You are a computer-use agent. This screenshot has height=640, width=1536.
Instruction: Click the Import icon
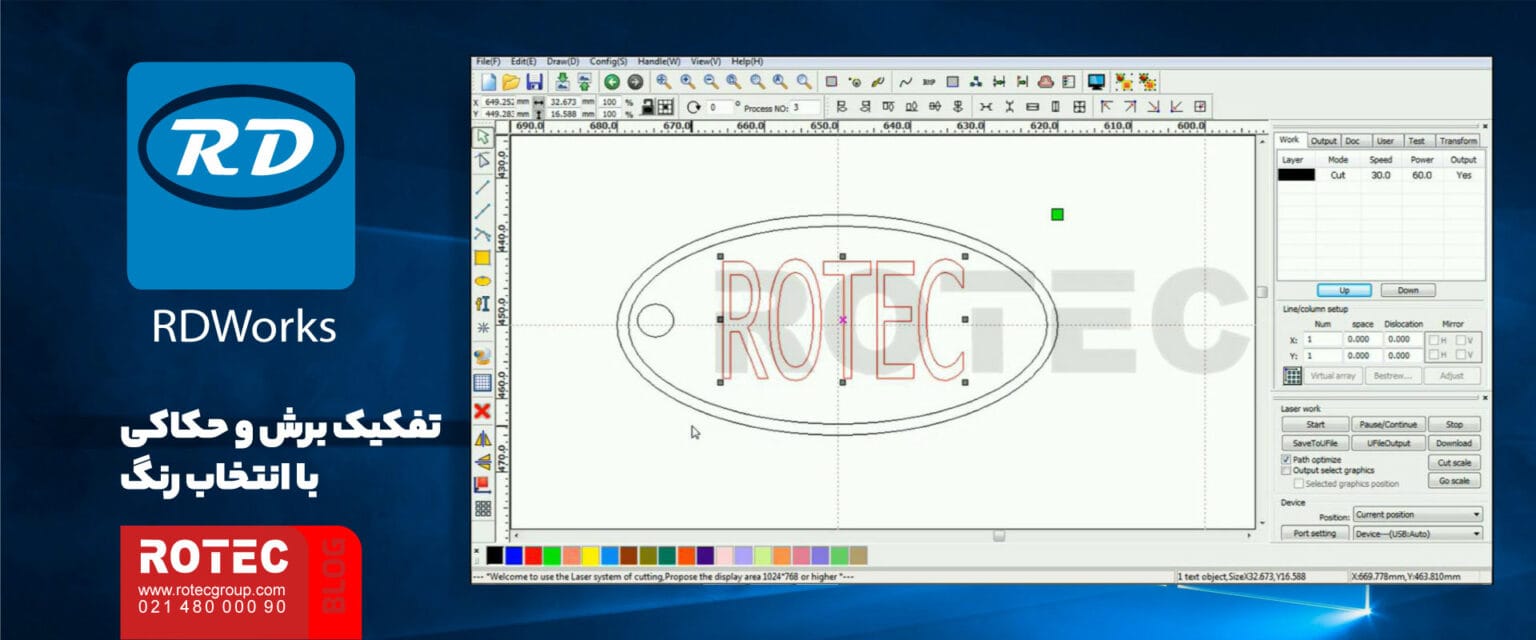(562, 82)
